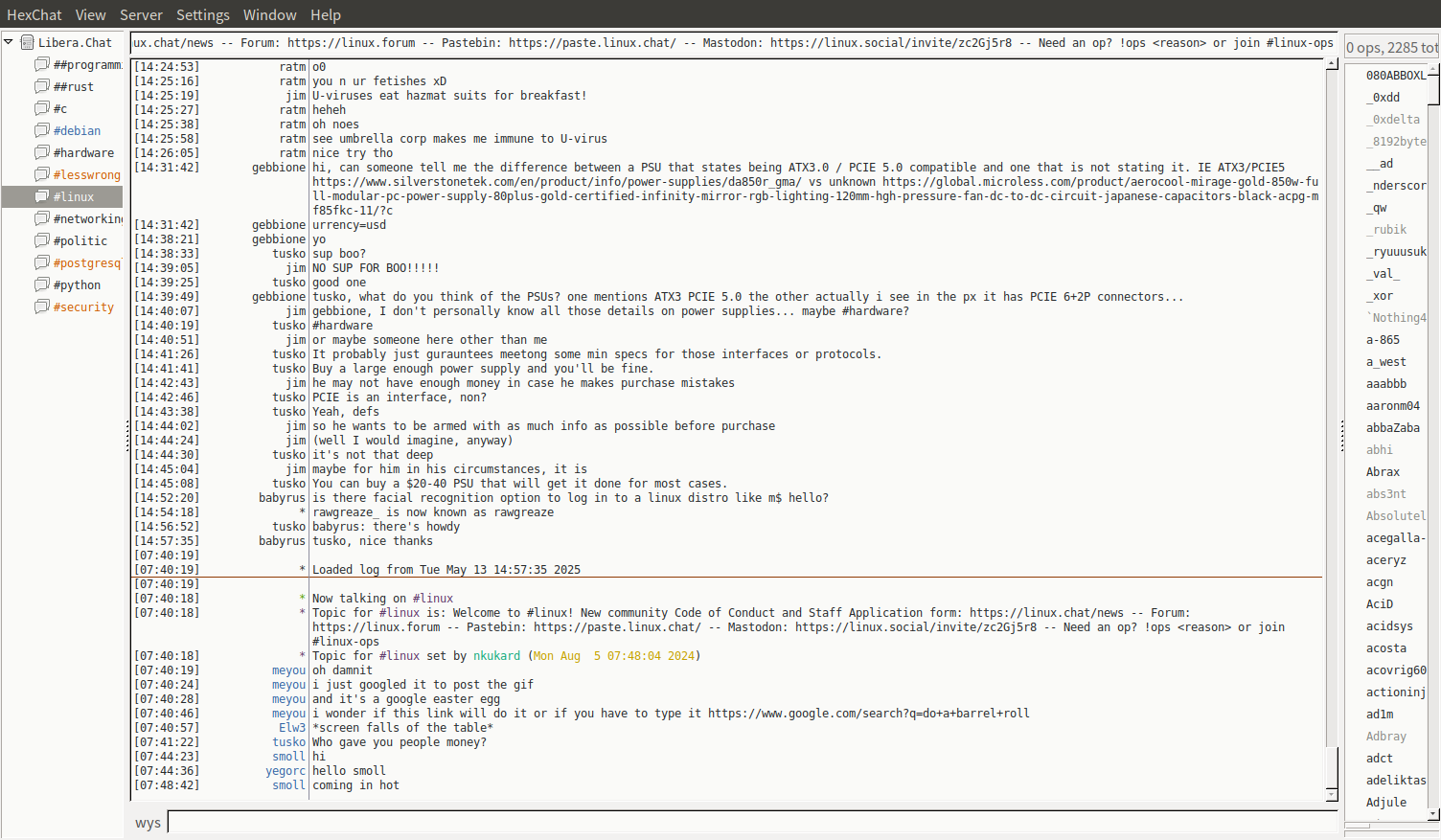The image size is (1441, 840).
Task: Click the #python channel icon
Action: coord(42,284)
